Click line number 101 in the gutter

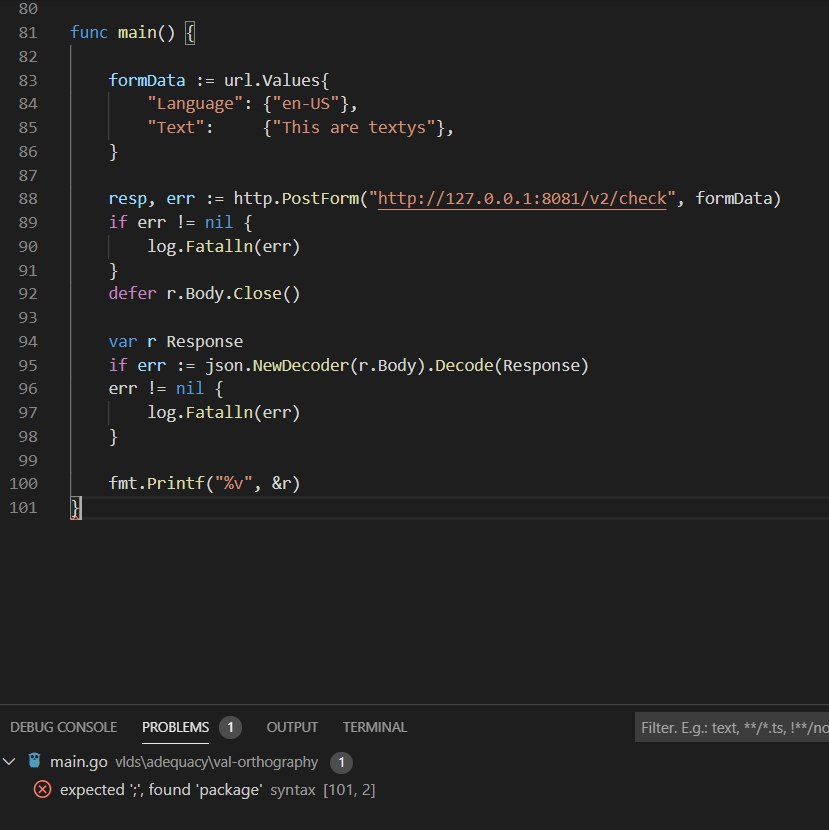coord(23,508)
